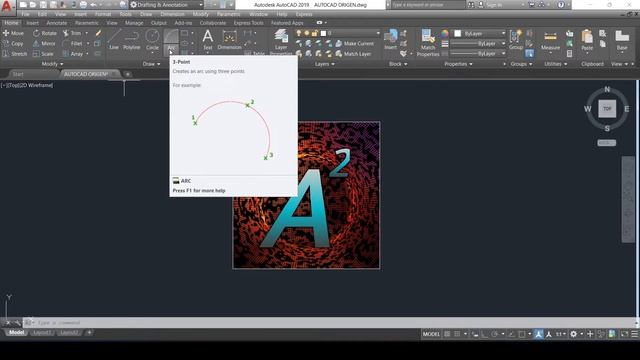Screen dimensions: 640x360
Task: Toggle MODEL space button in status bar
Action: tap(431, 334)
